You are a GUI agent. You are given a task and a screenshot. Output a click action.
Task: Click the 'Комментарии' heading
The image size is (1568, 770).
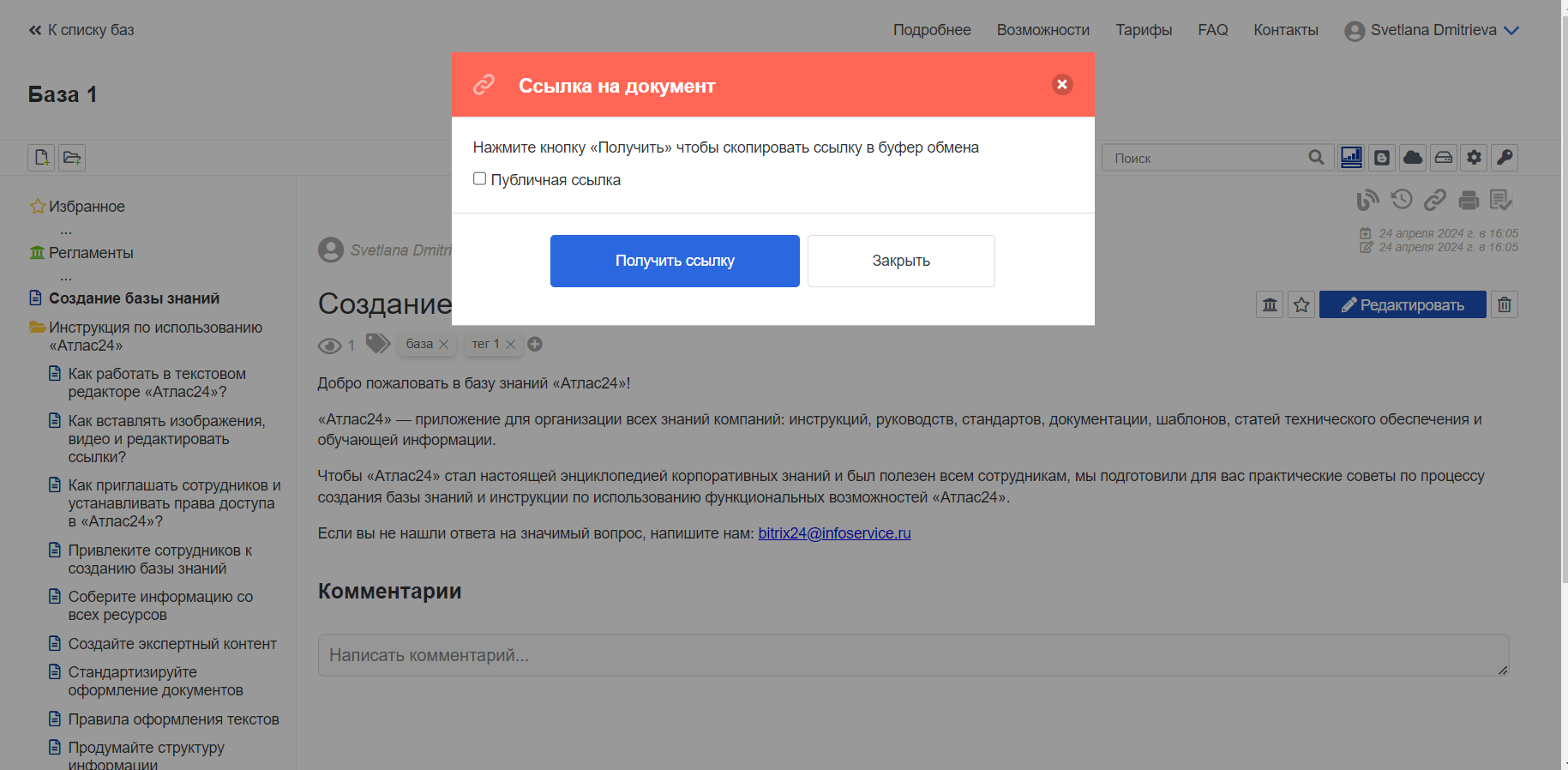click(x=390, y=591)
